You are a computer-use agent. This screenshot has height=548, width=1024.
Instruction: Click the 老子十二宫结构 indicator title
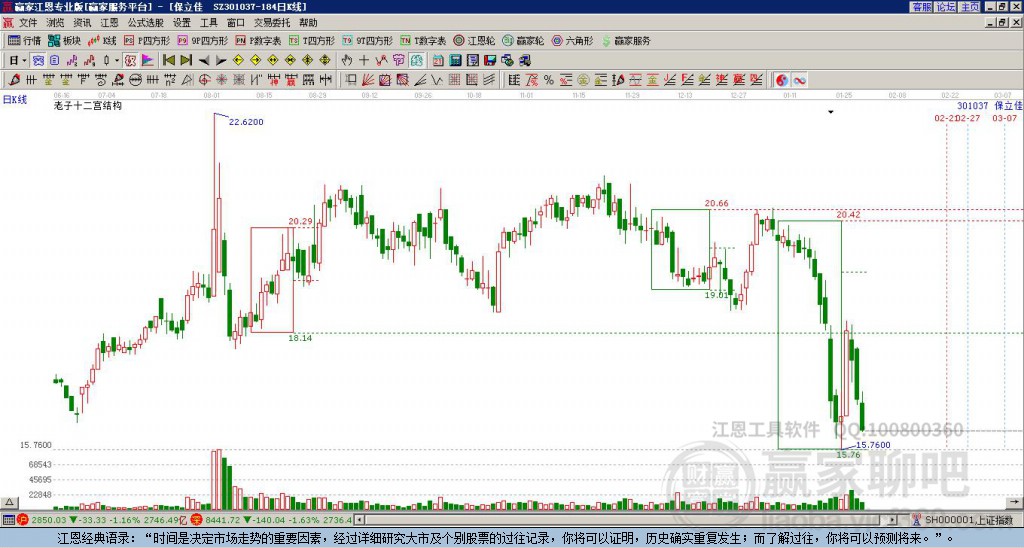point(88,105)
